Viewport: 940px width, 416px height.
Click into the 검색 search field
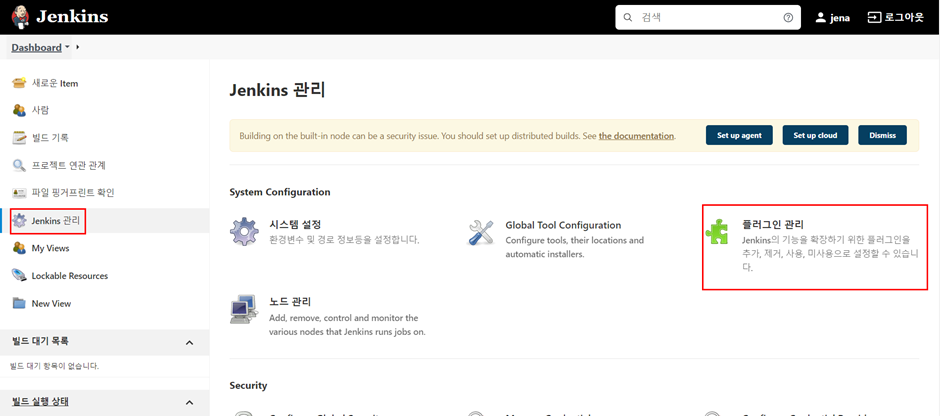[708, 17]
